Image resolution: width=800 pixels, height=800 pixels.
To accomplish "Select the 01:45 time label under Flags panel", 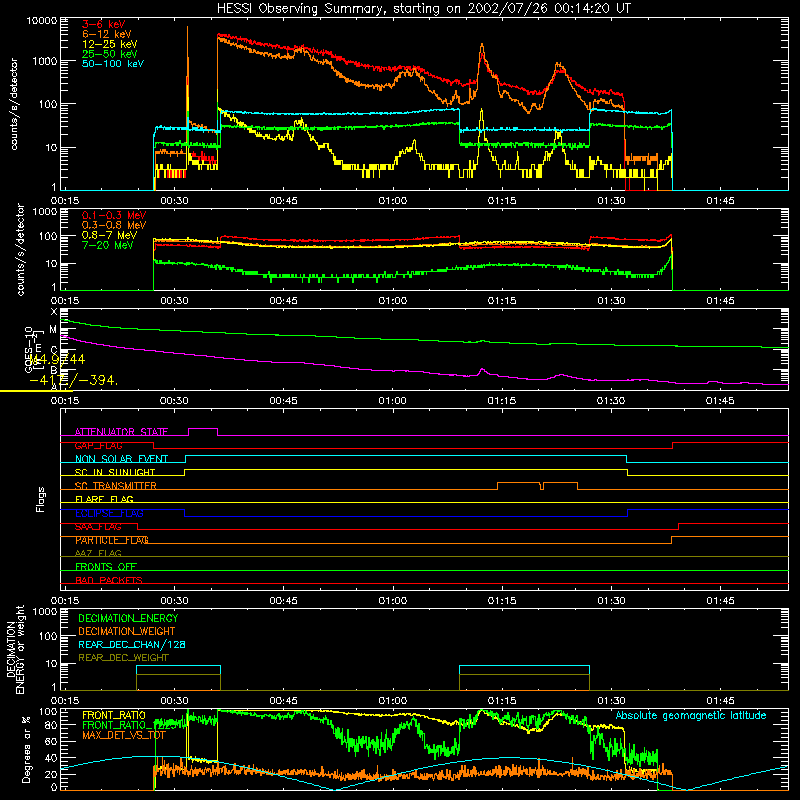I will 720,601.
